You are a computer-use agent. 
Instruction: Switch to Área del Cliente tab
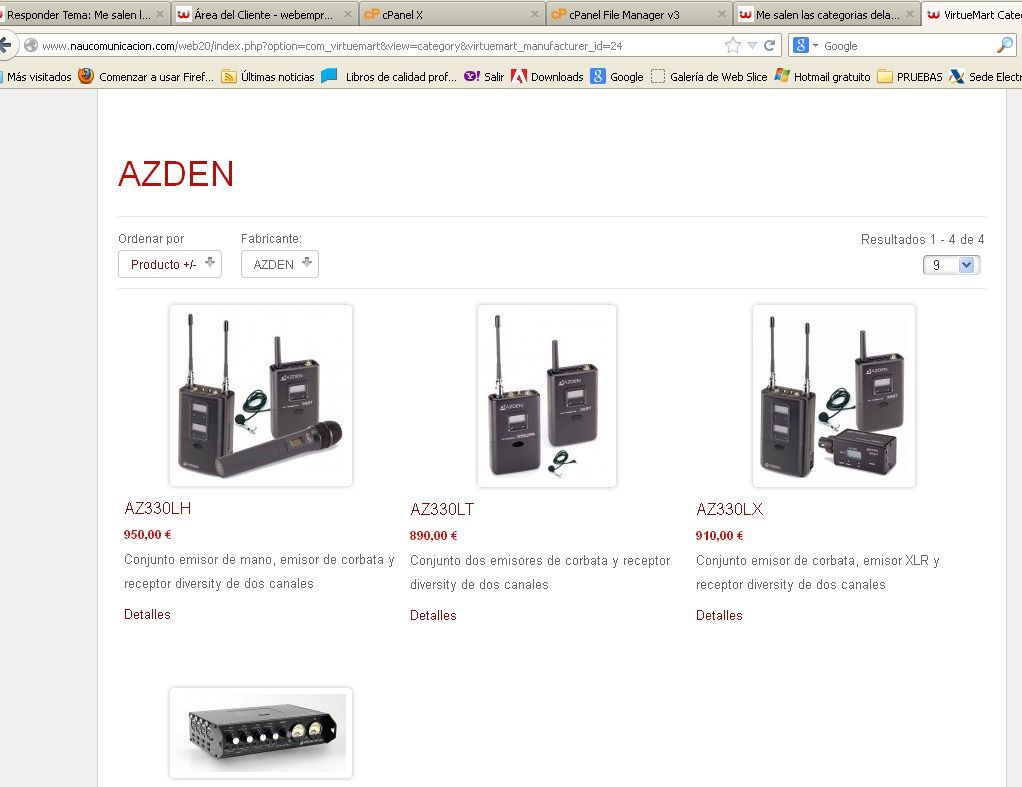tap(265, 14)
